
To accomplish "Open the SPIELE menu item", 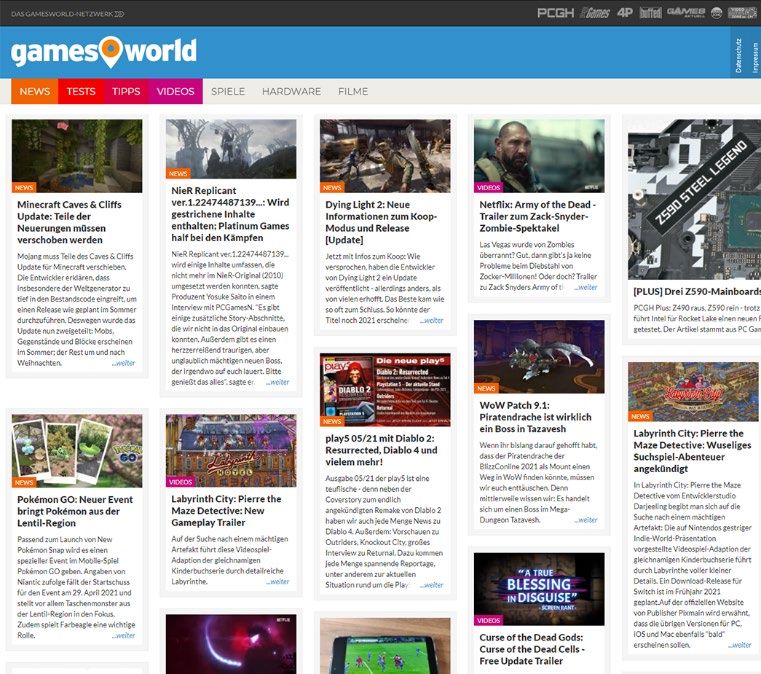I will (x=228, y=91).
